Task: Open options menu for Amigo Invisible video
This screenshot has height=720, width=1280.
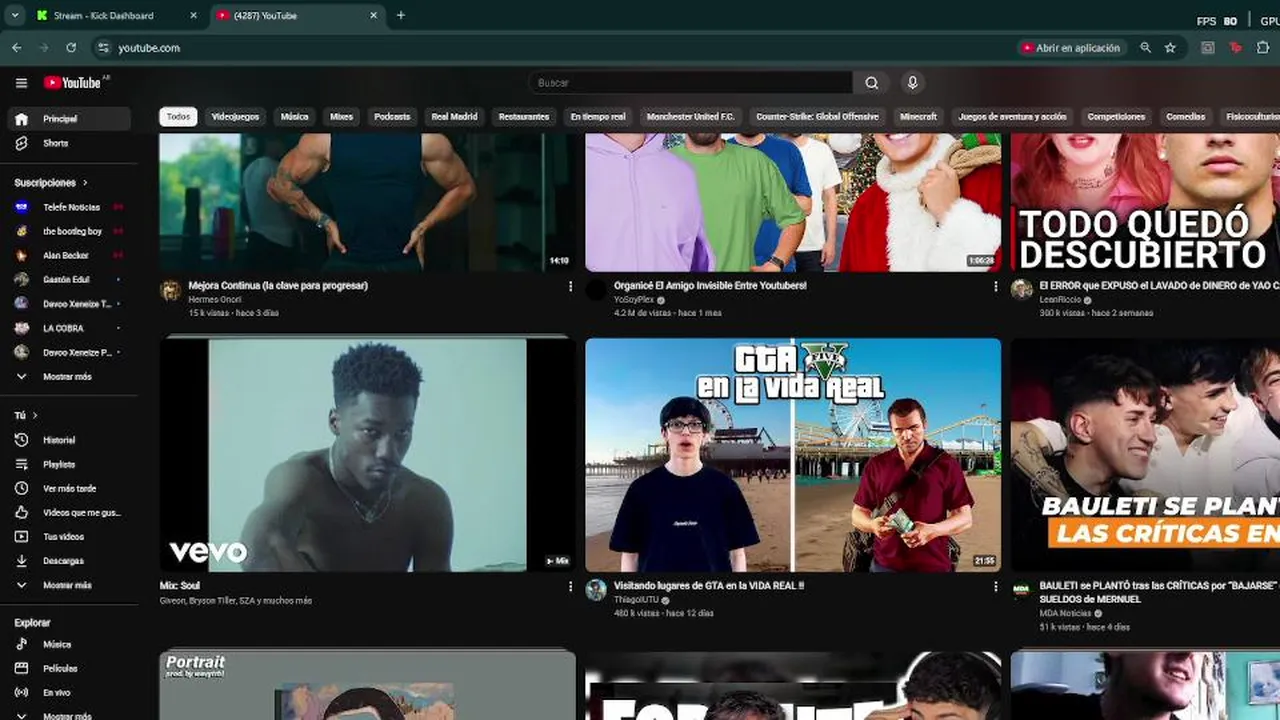Action: click(x=995, y=286)
